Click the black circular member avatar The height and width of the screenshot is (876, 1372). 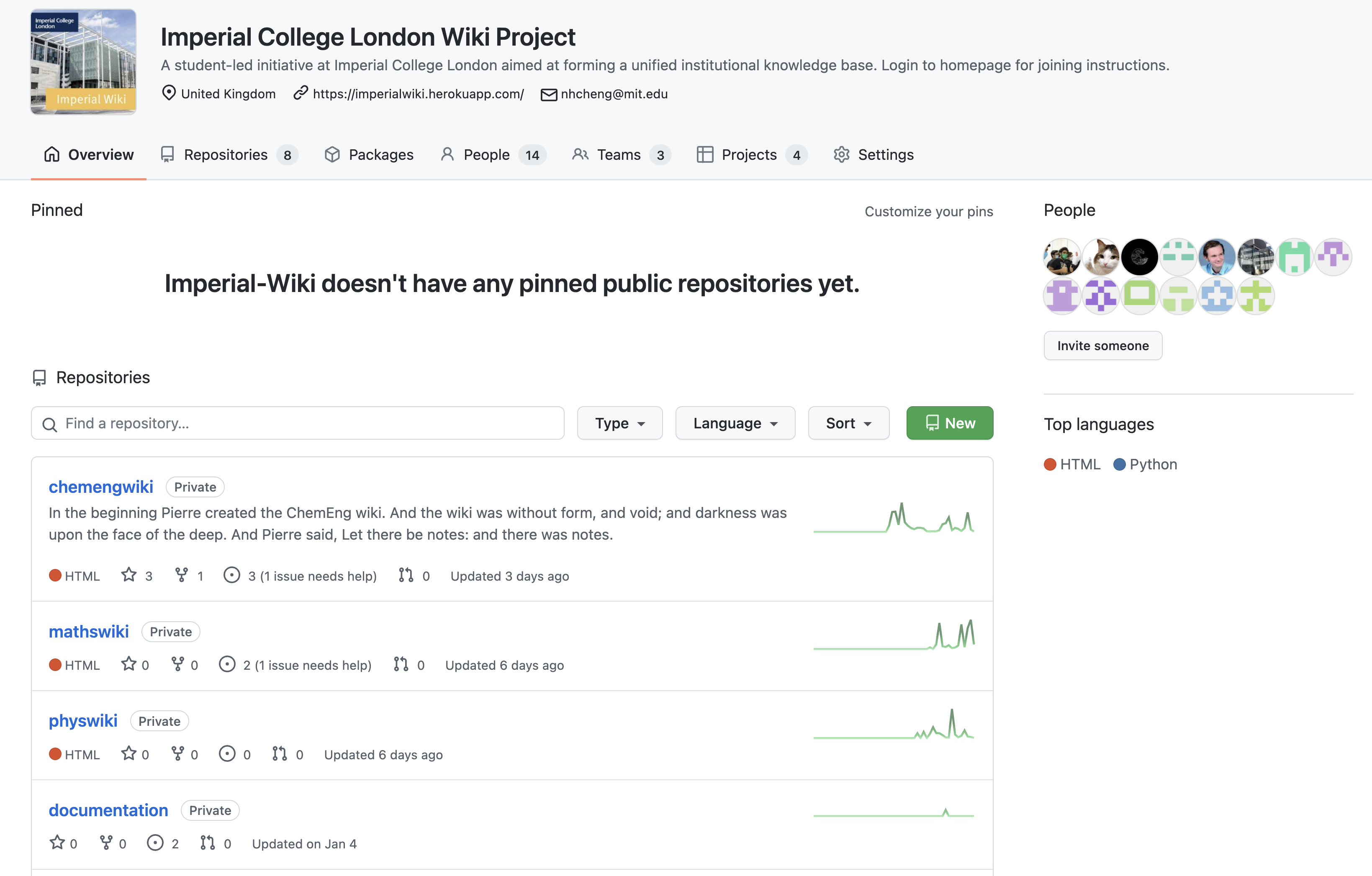click(x=1140, y=257)
